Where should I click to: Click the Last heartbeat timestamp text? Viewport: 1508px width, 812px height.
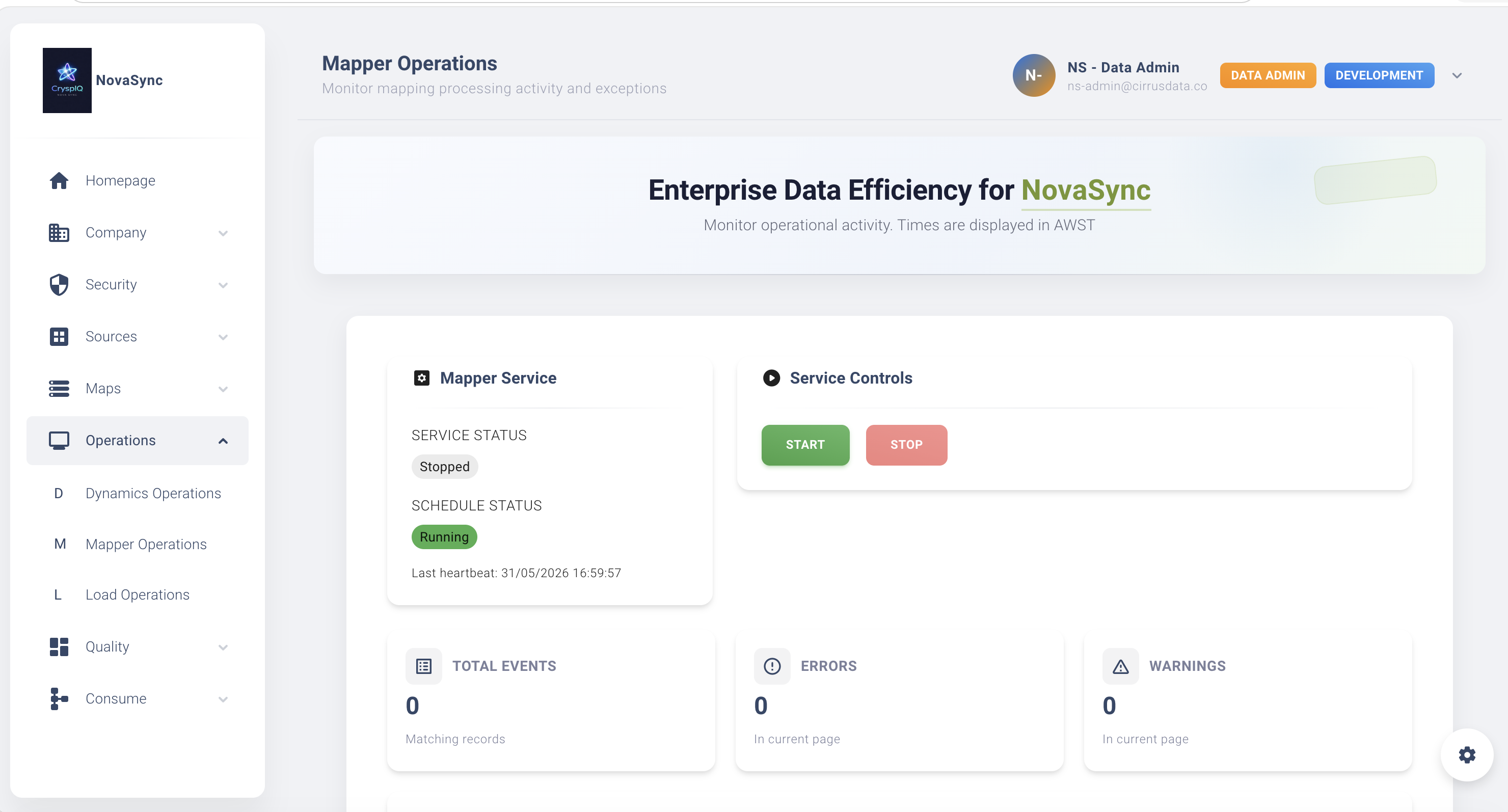click(516, 573)
